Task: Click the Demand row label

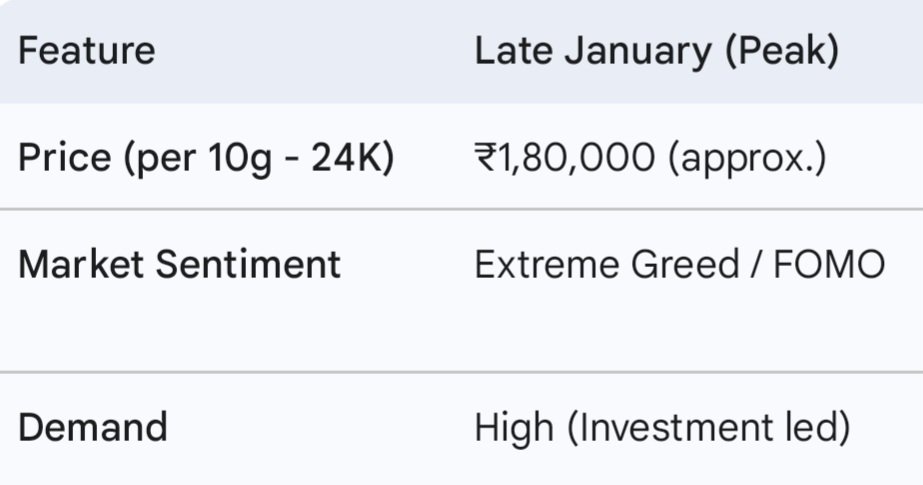Action: (93, 428)
